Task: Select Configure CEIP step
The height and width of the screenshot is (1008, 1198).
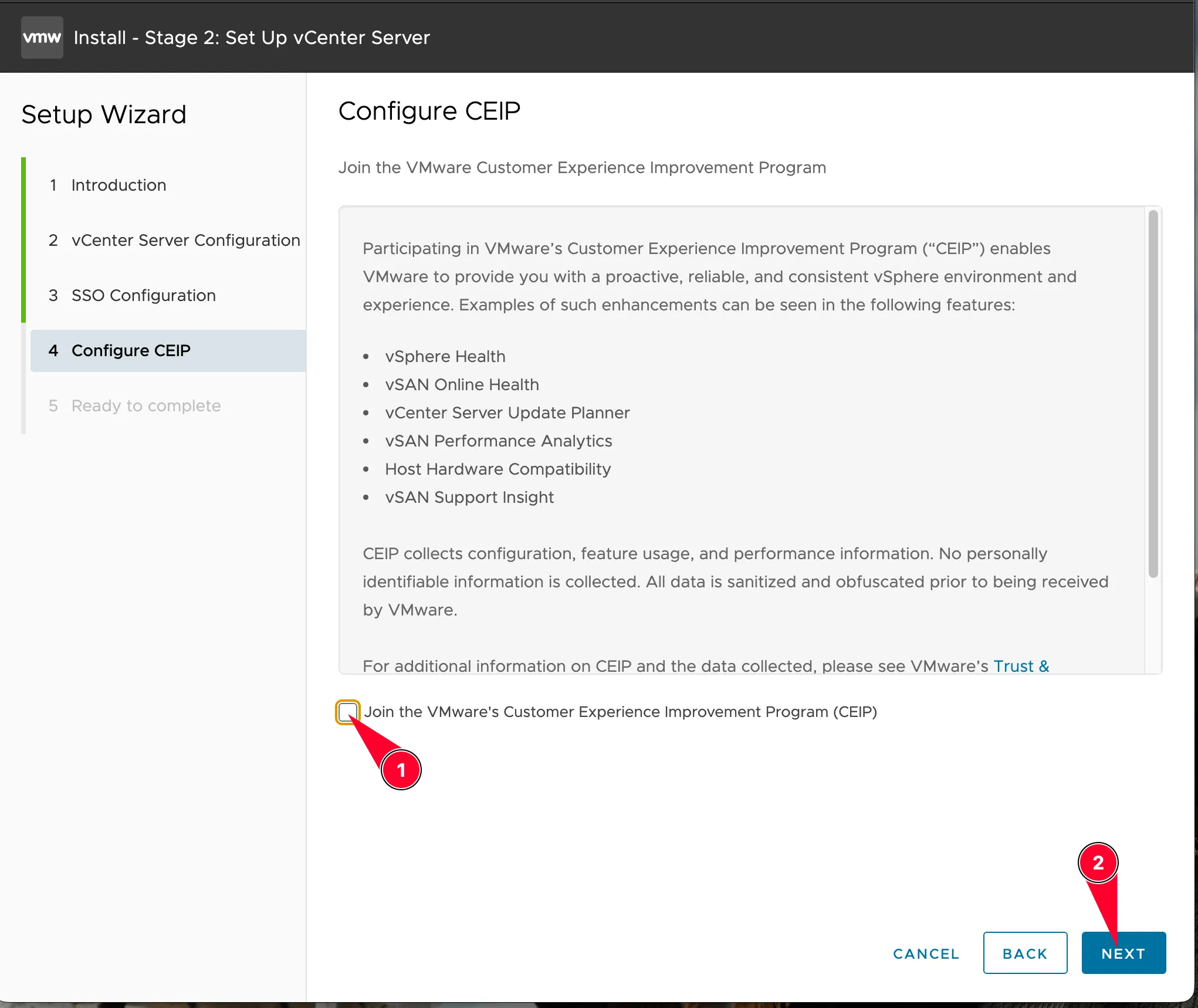Action: [168, 350]
